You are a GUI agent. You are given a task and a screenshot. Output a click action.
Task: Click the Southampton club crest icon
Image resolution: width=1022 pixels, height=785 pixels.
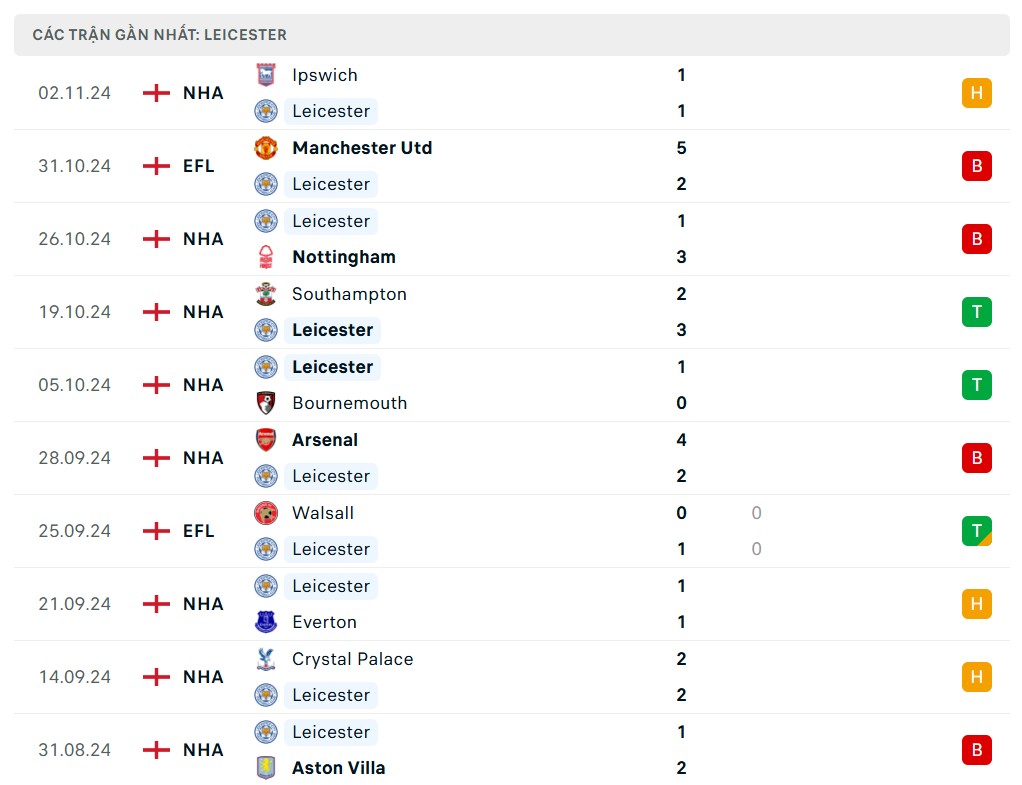pyautogui.click(x=265, y=294)
